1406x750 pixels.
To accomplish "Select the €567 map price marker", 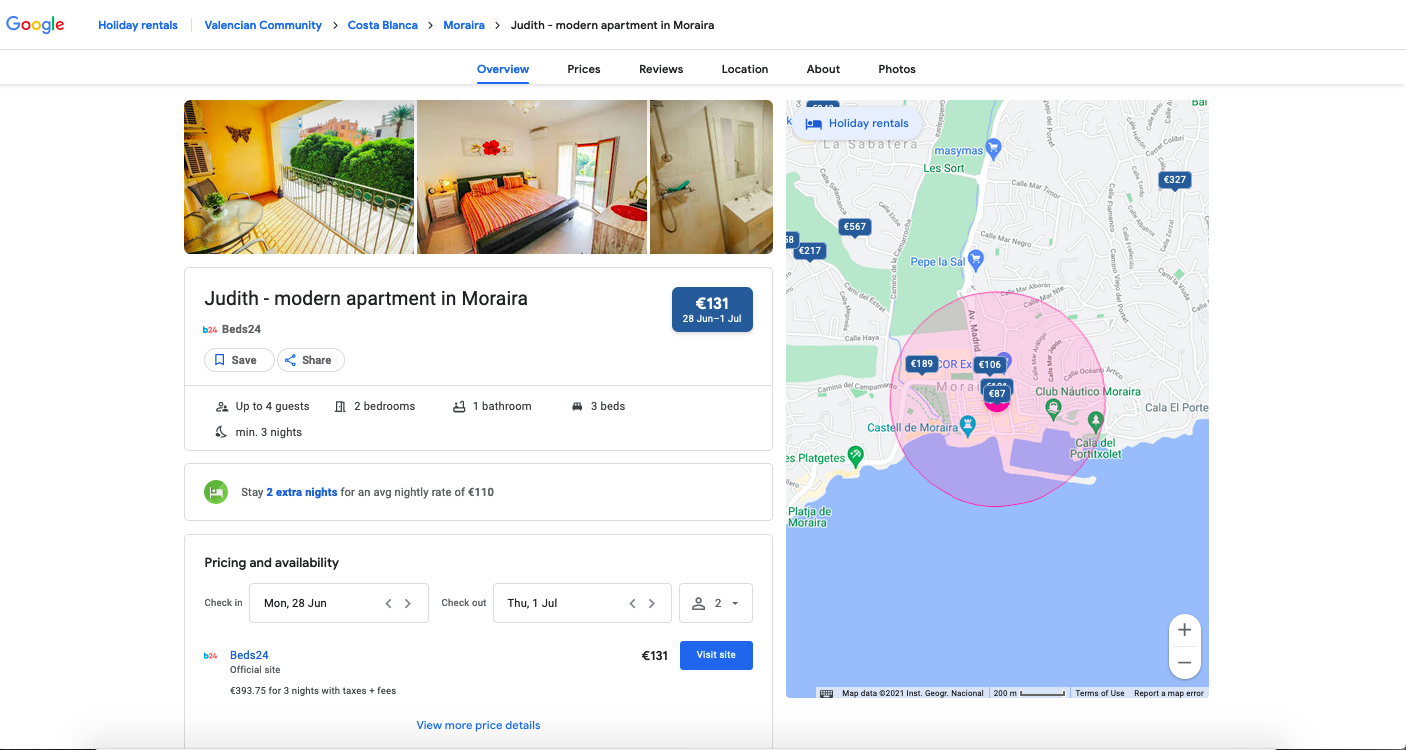I will click(854, 227).
